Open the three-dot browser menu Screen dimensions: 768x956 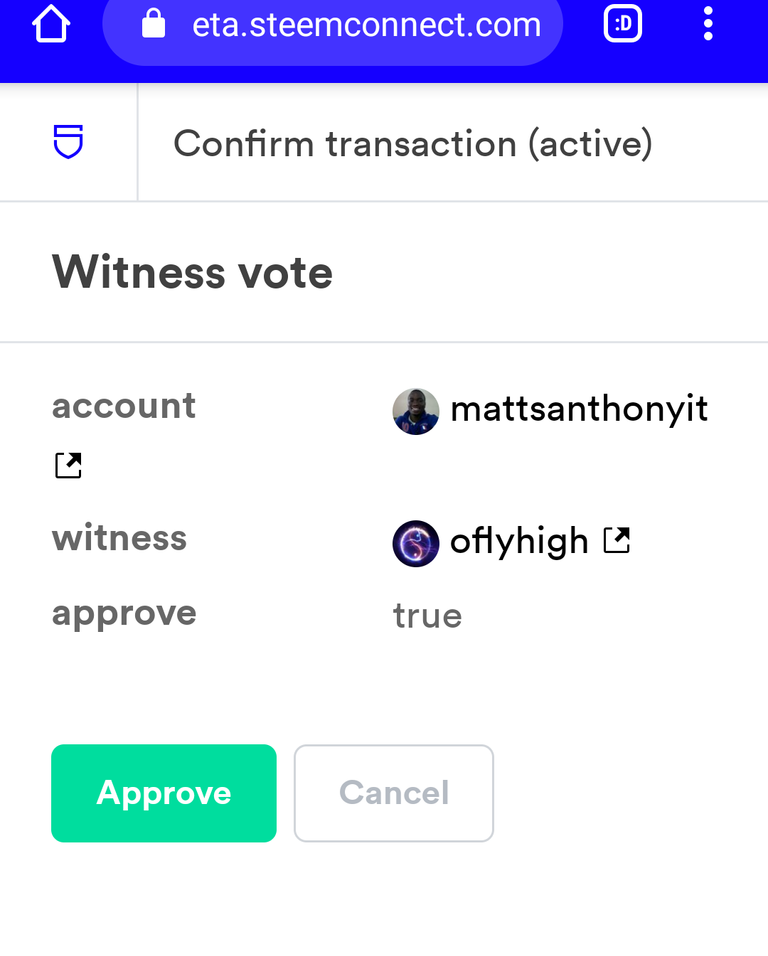click(x=708, y=24)
